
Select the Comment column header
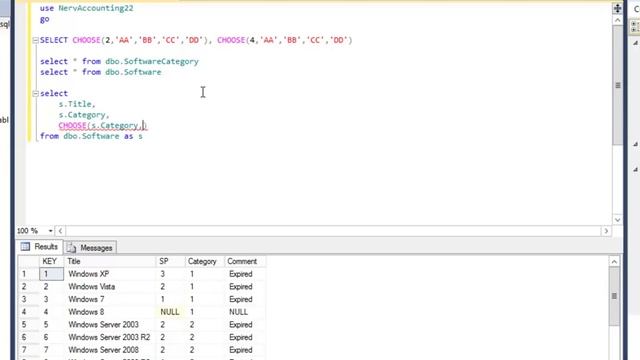245,261
